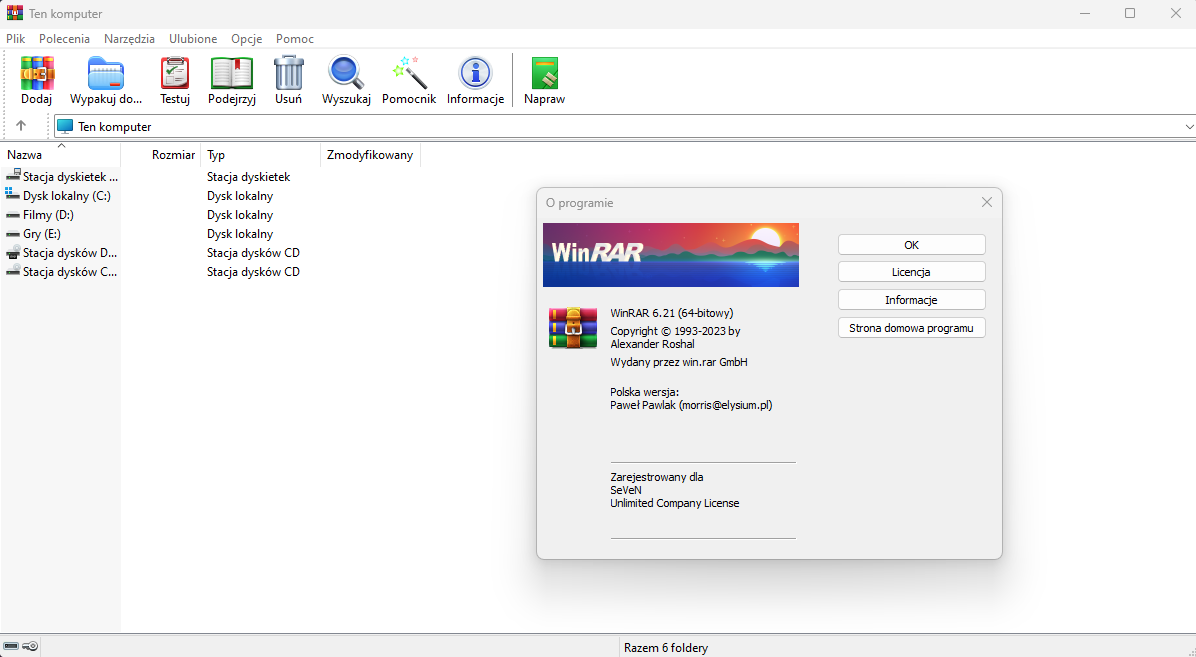Expand the address bar dropdown arrow
Screen dimensions: 1196x657
(x=1189, y=127)
